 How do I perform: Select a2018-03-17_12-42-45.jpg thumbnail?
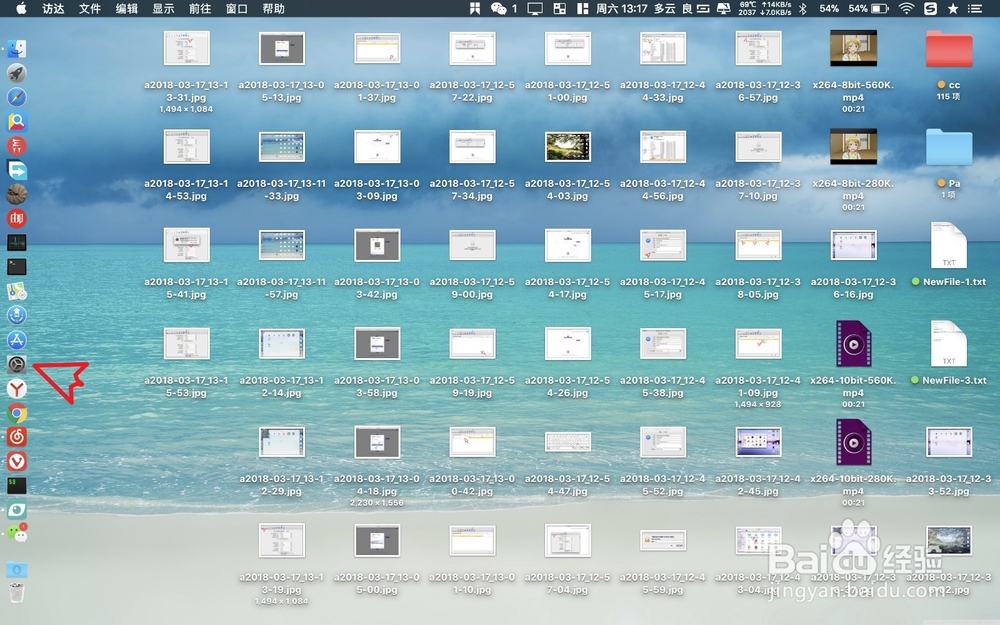758,442
